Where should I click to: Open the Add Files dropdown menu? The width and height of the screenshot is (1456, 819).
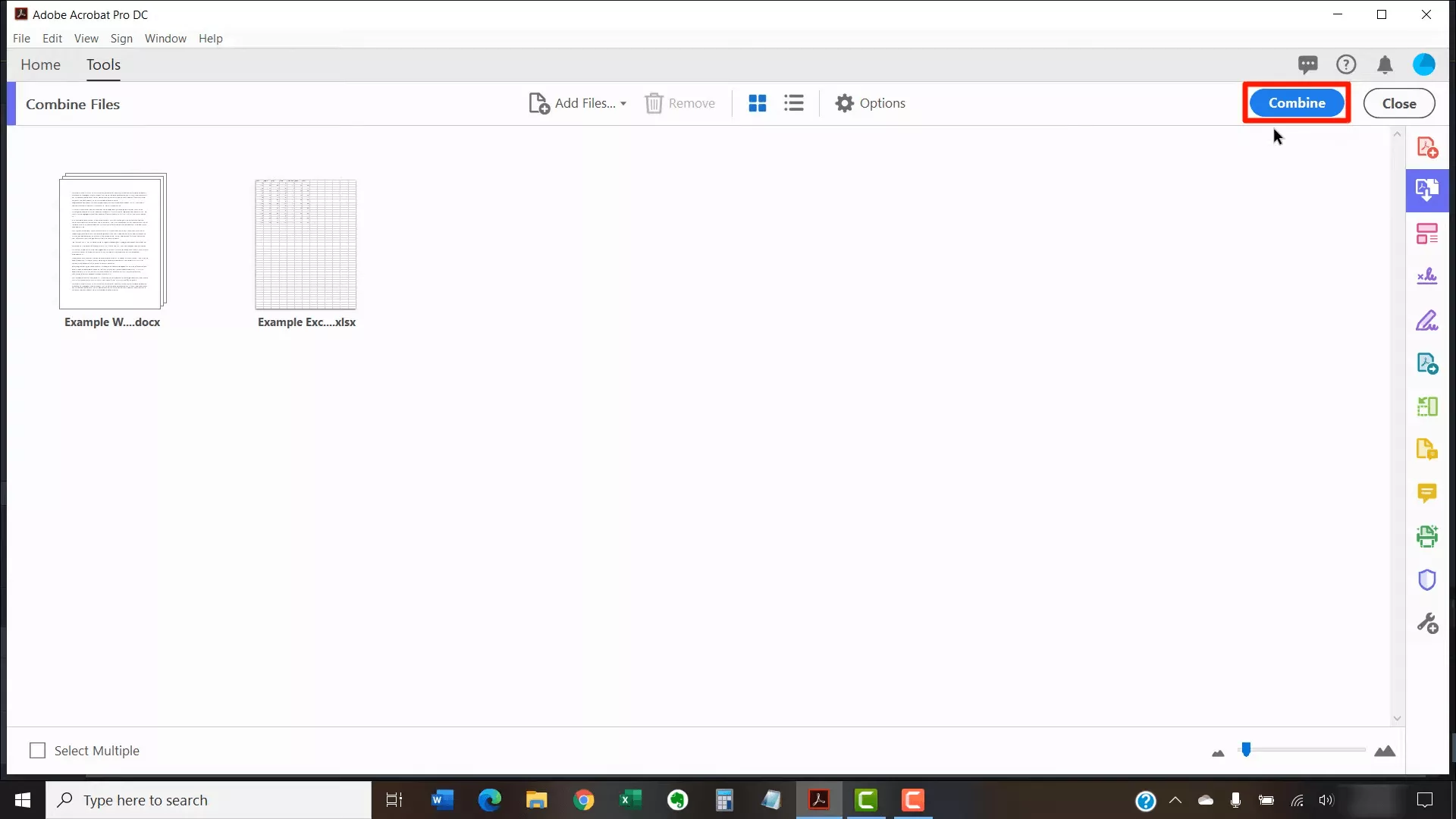623,103
